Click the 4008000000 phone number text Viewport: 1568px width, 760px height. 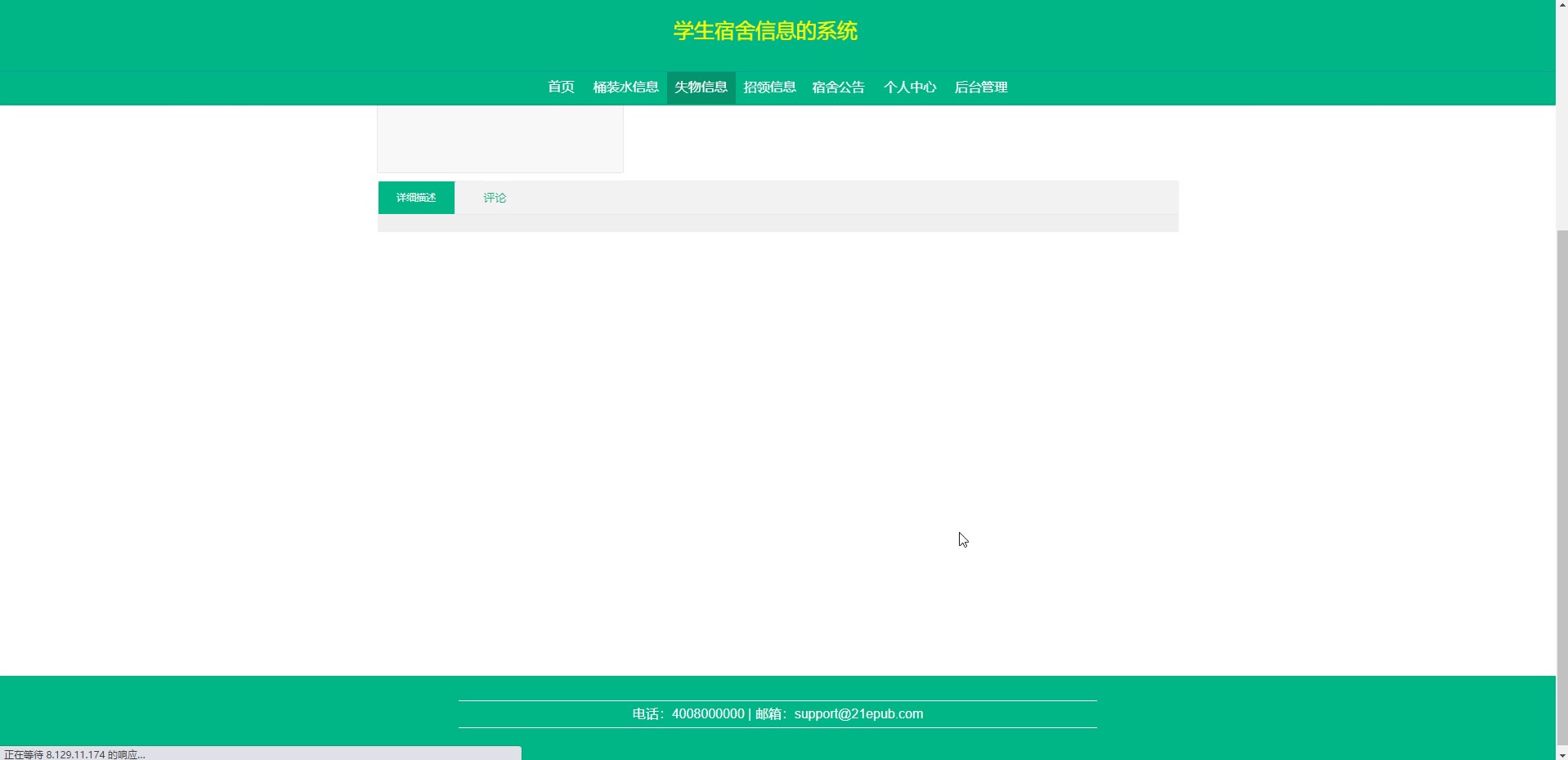[708, 714]
